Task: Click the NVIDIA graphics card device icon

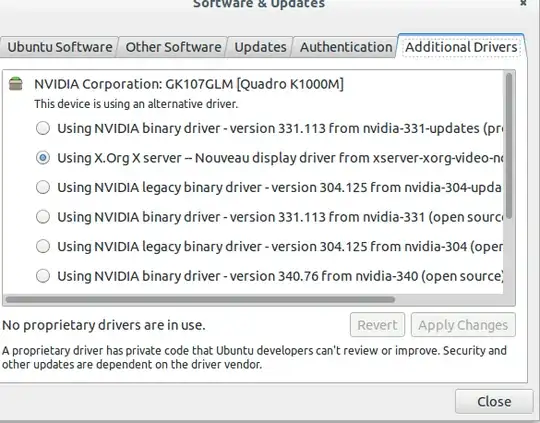Action: click(x=15, y=84)
